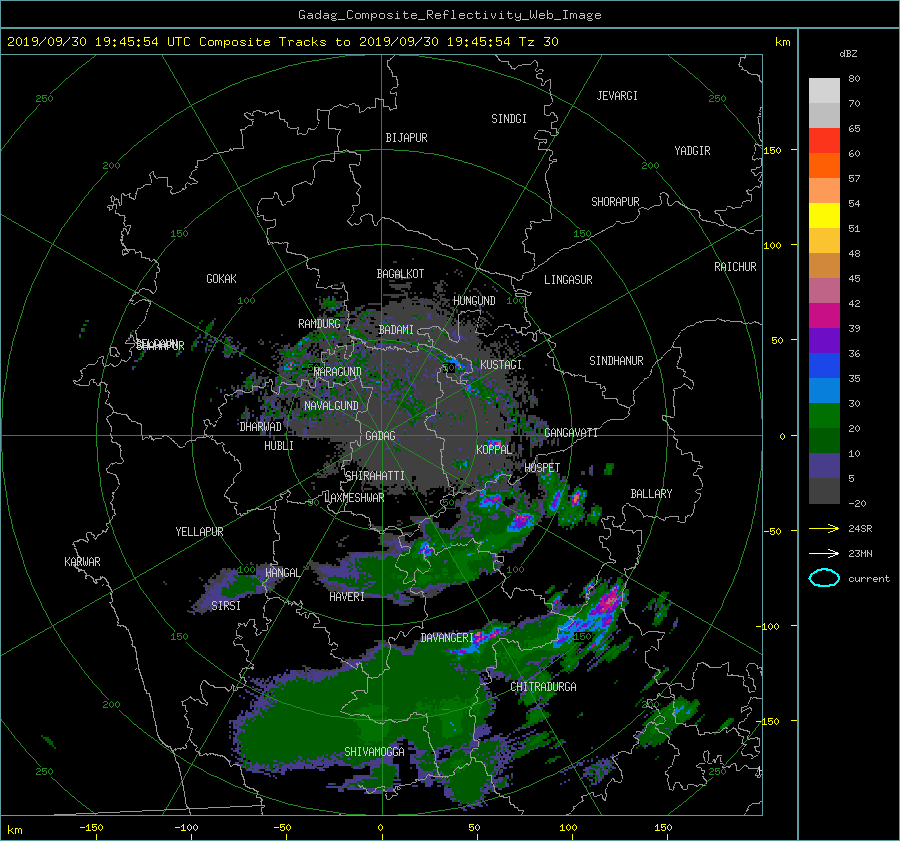Click the -20 value in dBZ legend

[x=857, y=503]
